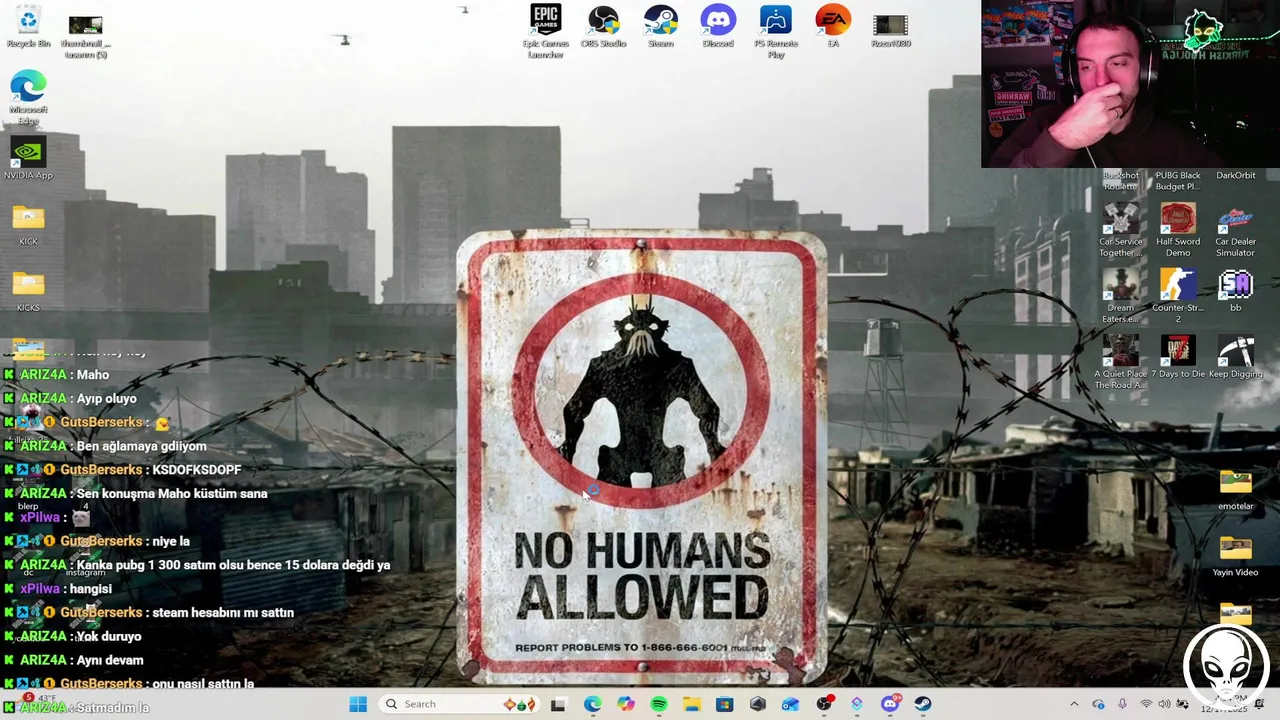
Task: Open the thumbnail tasarım file on desktop
Action: (x=85, y=32)
